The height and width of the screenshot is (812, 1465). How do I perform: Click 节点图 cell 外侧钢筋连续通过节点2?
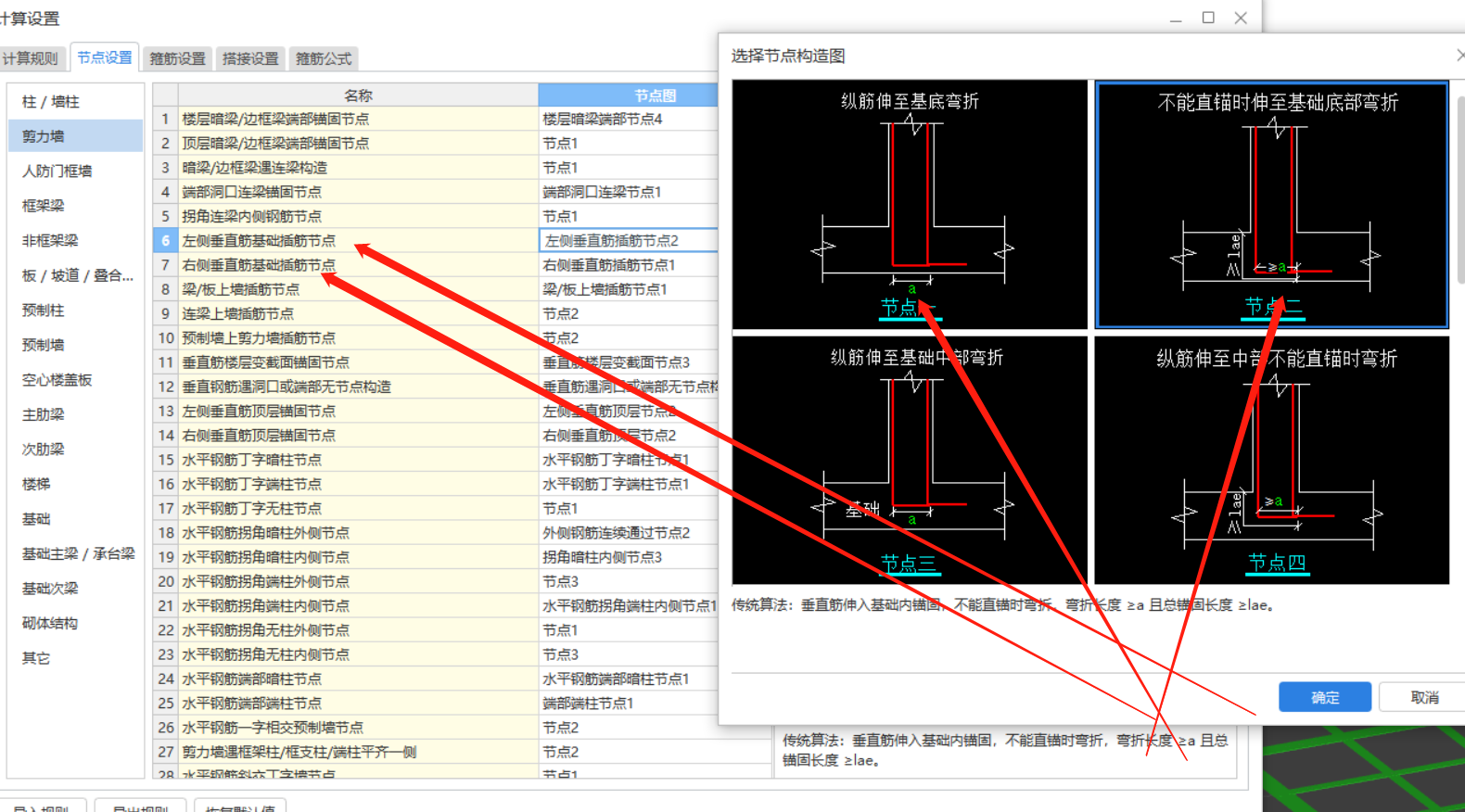coord(629,533)
